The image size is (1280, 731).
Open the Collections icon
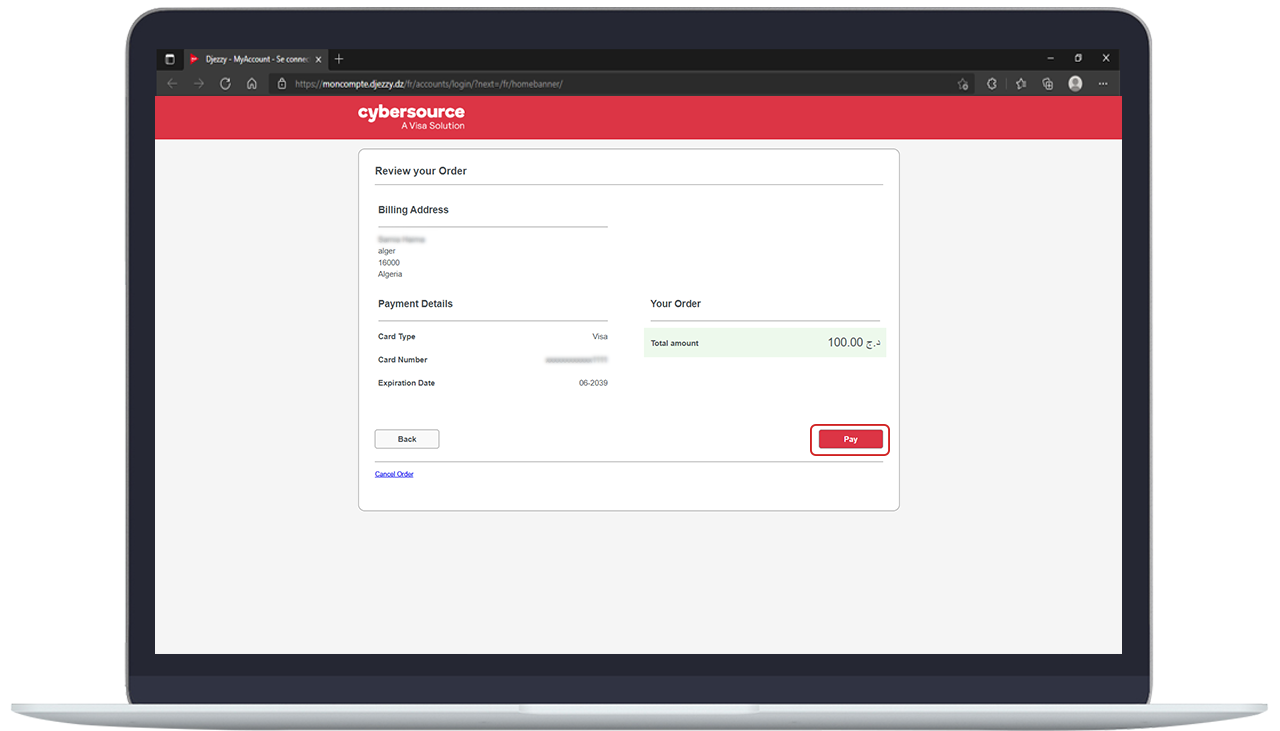coord(1048,84)
